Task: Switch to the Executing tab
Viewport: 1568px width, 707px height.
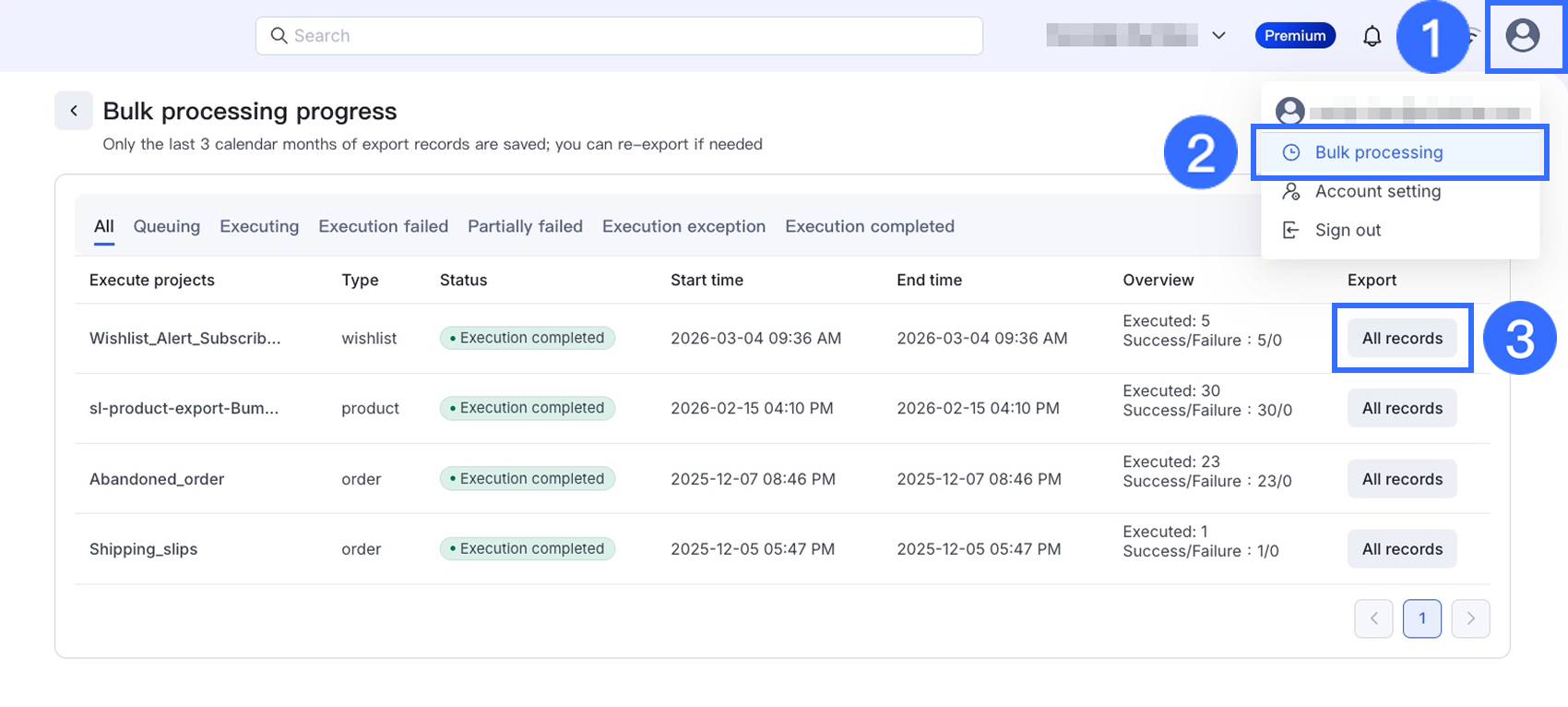Action: [x=259, y=226]
